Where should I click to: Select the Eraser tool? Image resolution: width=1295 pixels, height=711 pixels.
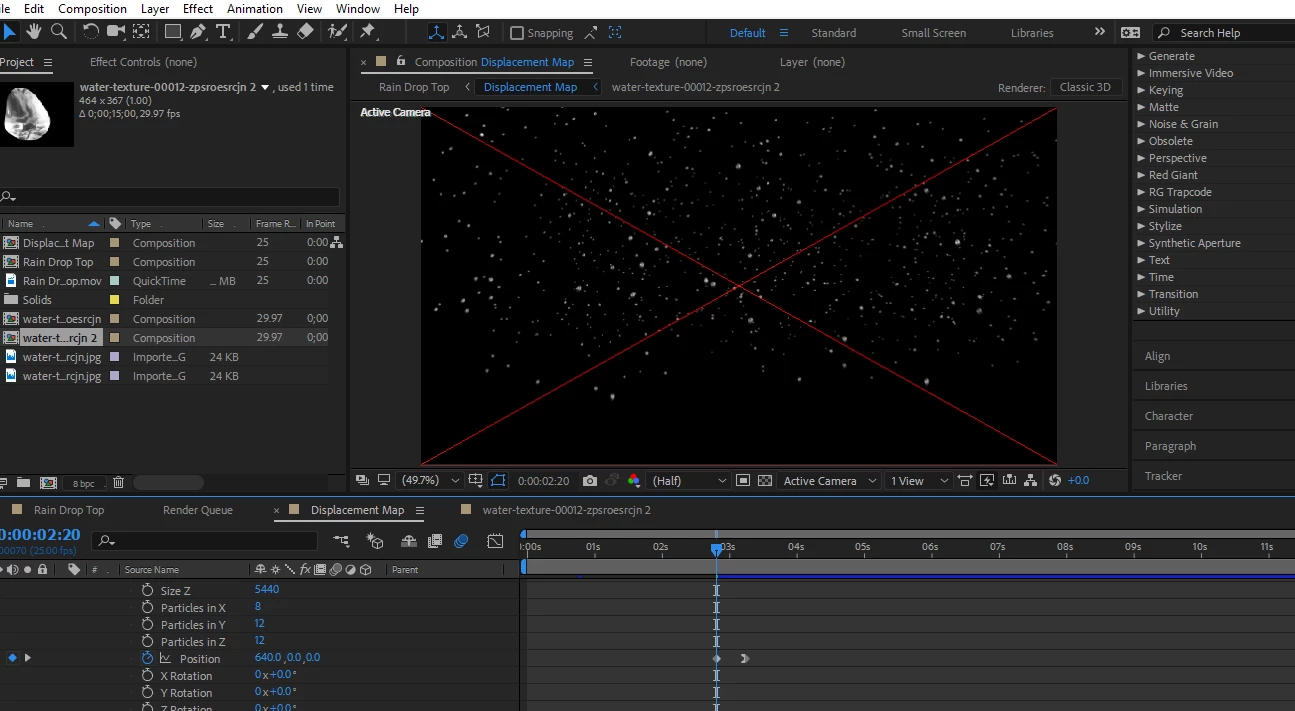pyautogui.click(x=306, y=32)
